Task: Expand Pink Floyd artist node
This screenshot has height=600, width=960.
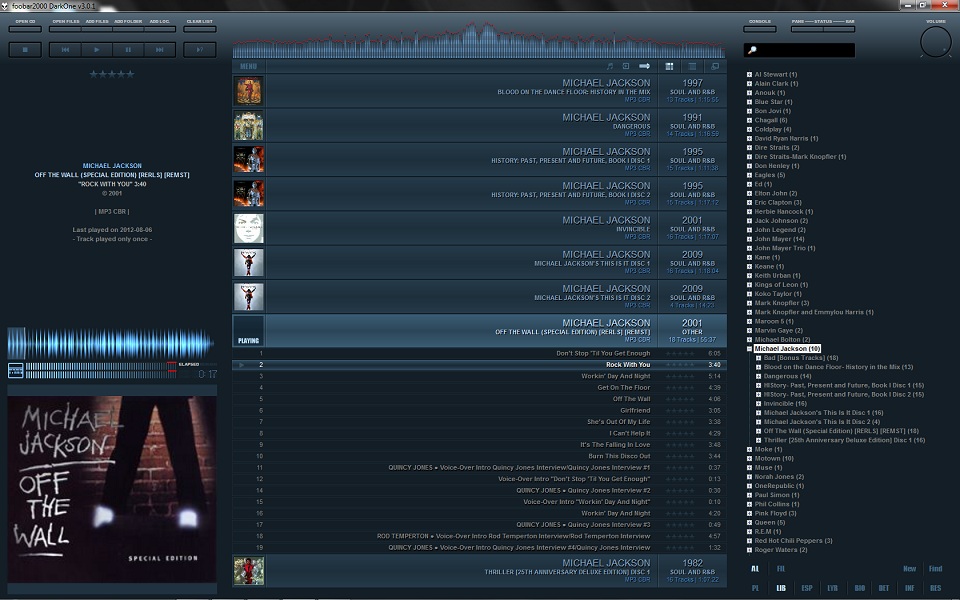Action: 749,513
